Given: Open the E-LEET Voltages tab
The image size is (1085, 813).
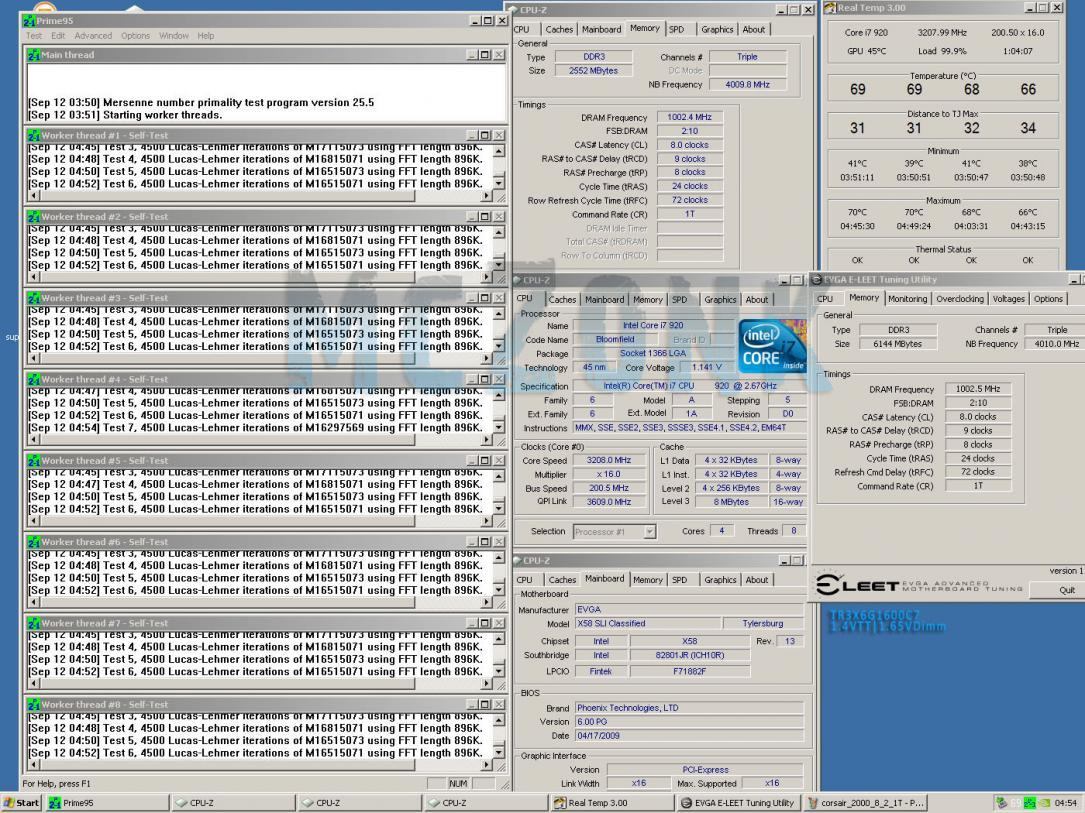Looking at the screenshot, I should pyautogui.click(x=1008, y=299).
